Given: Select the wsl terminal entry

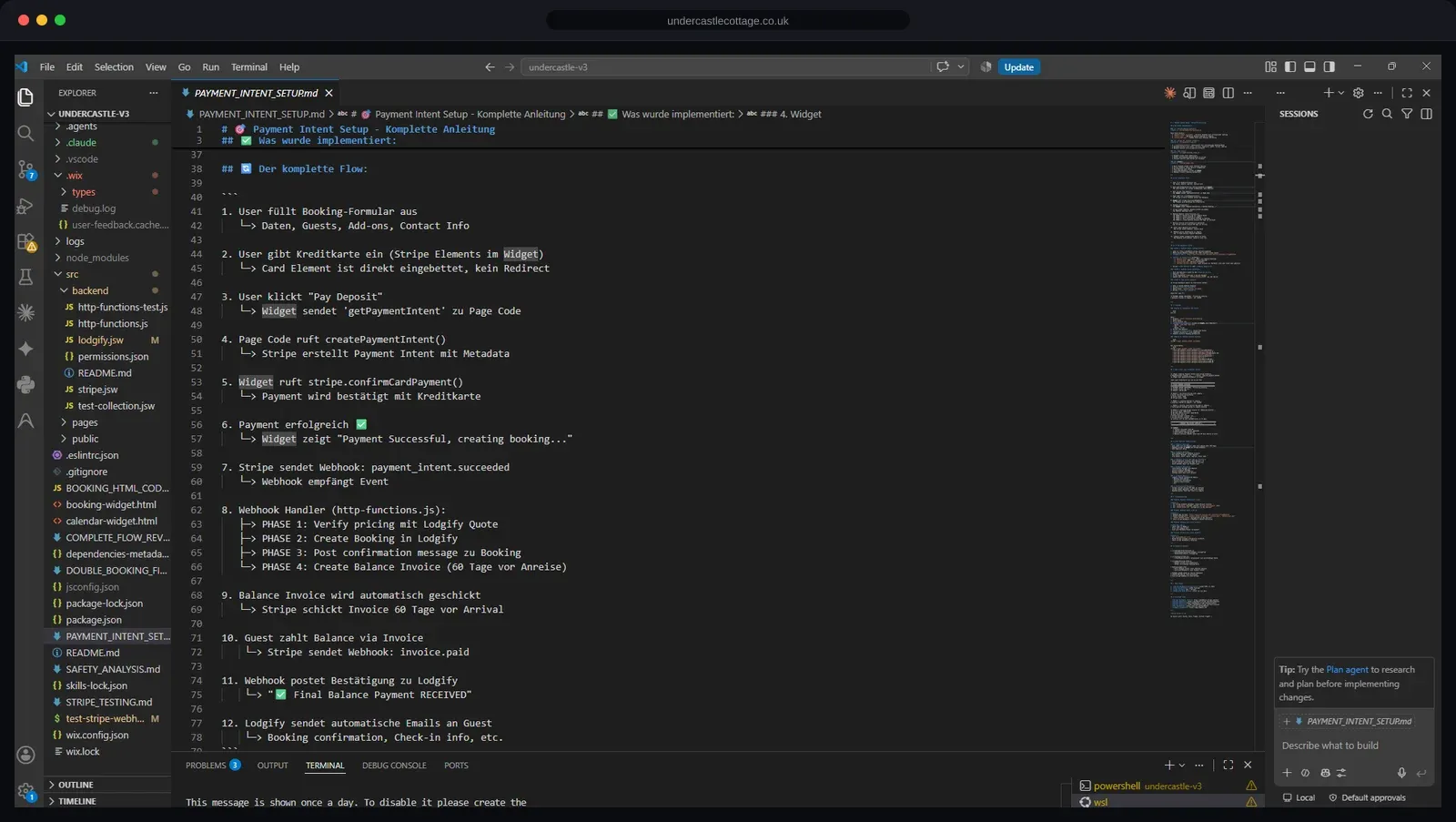Looking at the screenshot, I should click(1168, 802).
